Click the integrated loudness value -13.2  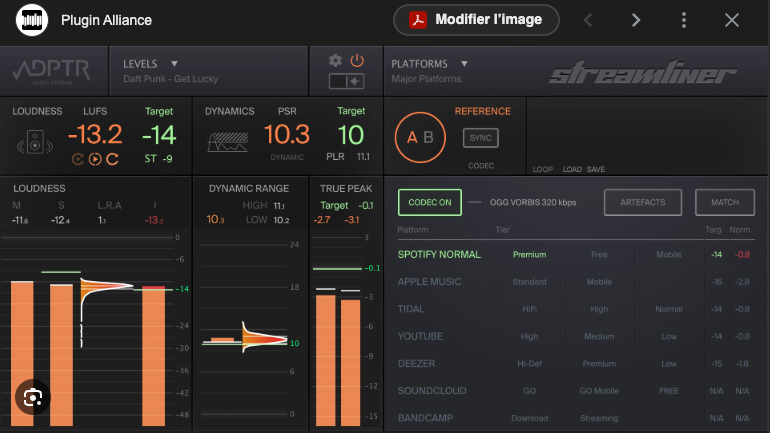(154, 220)
